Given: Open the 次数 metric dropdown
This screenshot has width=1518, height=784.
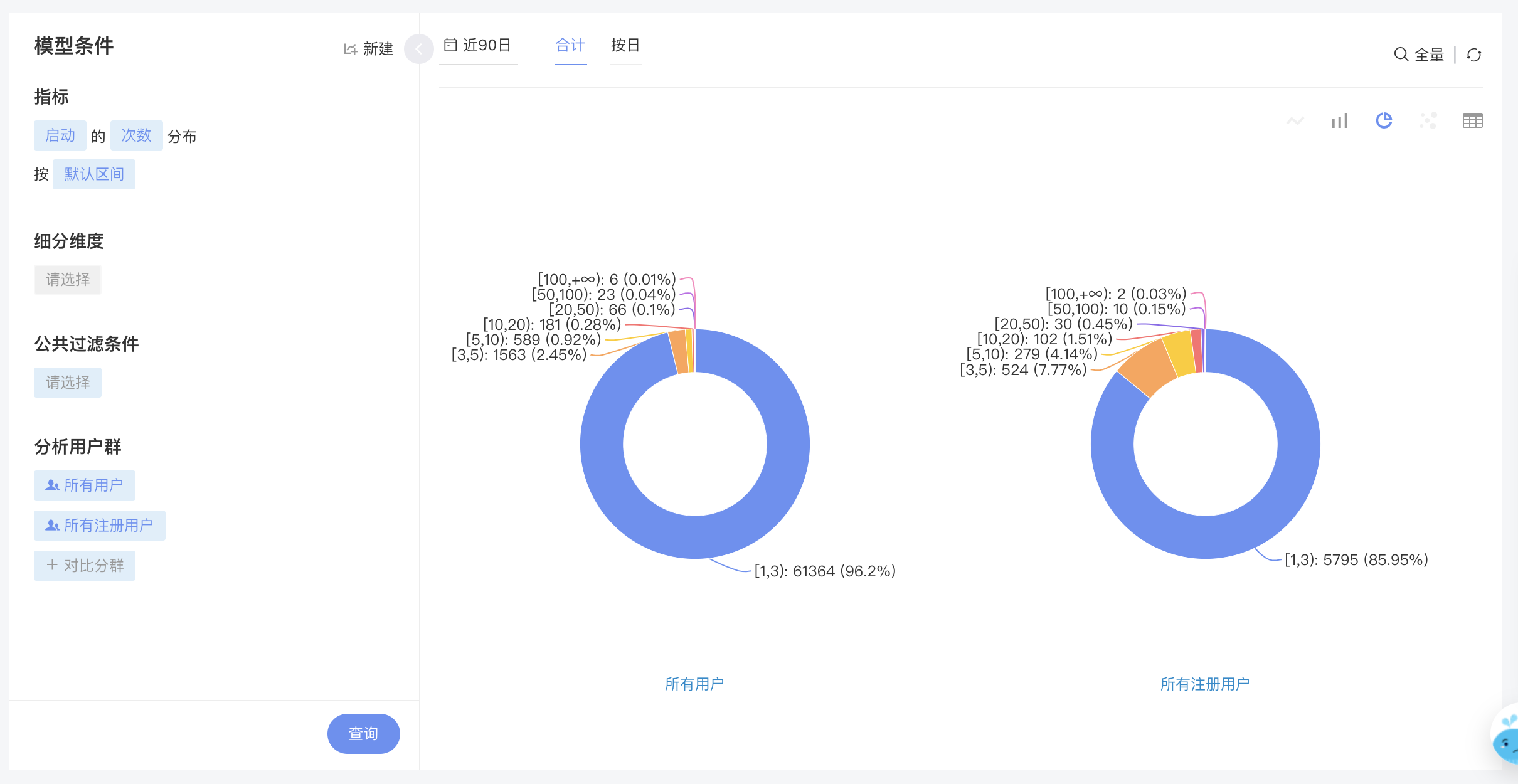Looking at the screenshot, I should pos(137,135).
